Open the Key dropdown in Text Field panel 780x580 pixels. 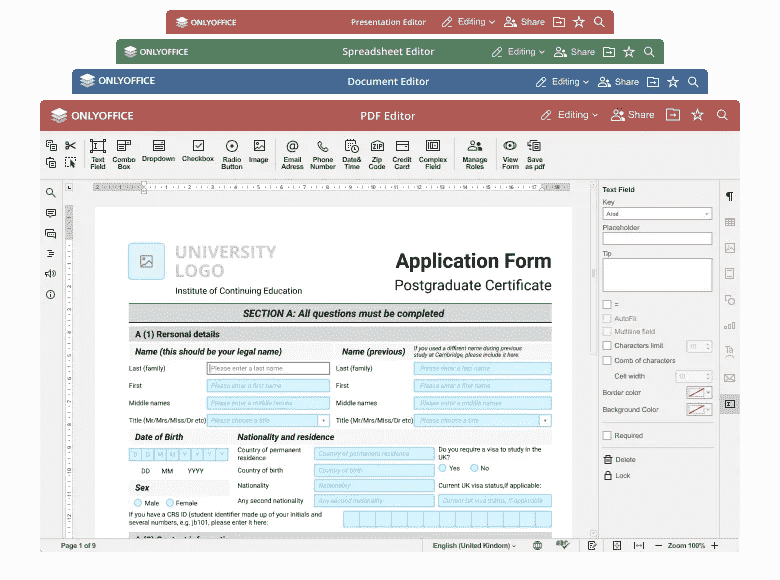[657, 214]
